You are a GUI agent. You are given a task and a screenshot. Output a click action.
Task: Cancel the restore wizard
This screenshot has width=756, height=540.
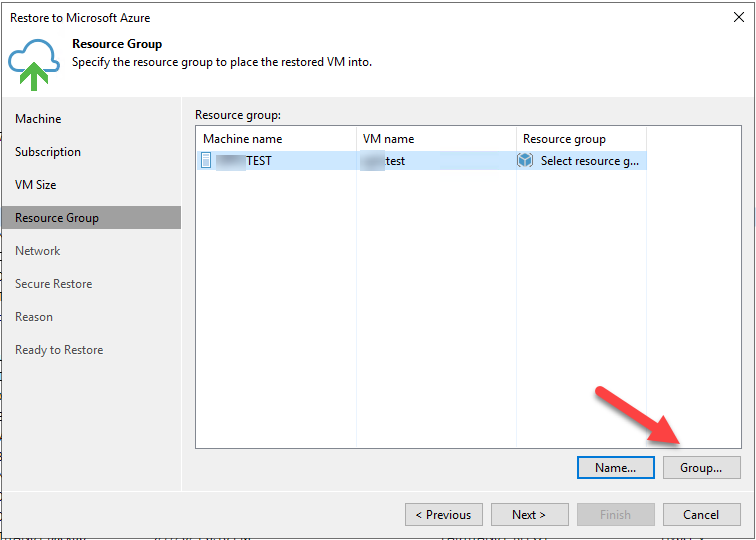[x=702, y=514]
